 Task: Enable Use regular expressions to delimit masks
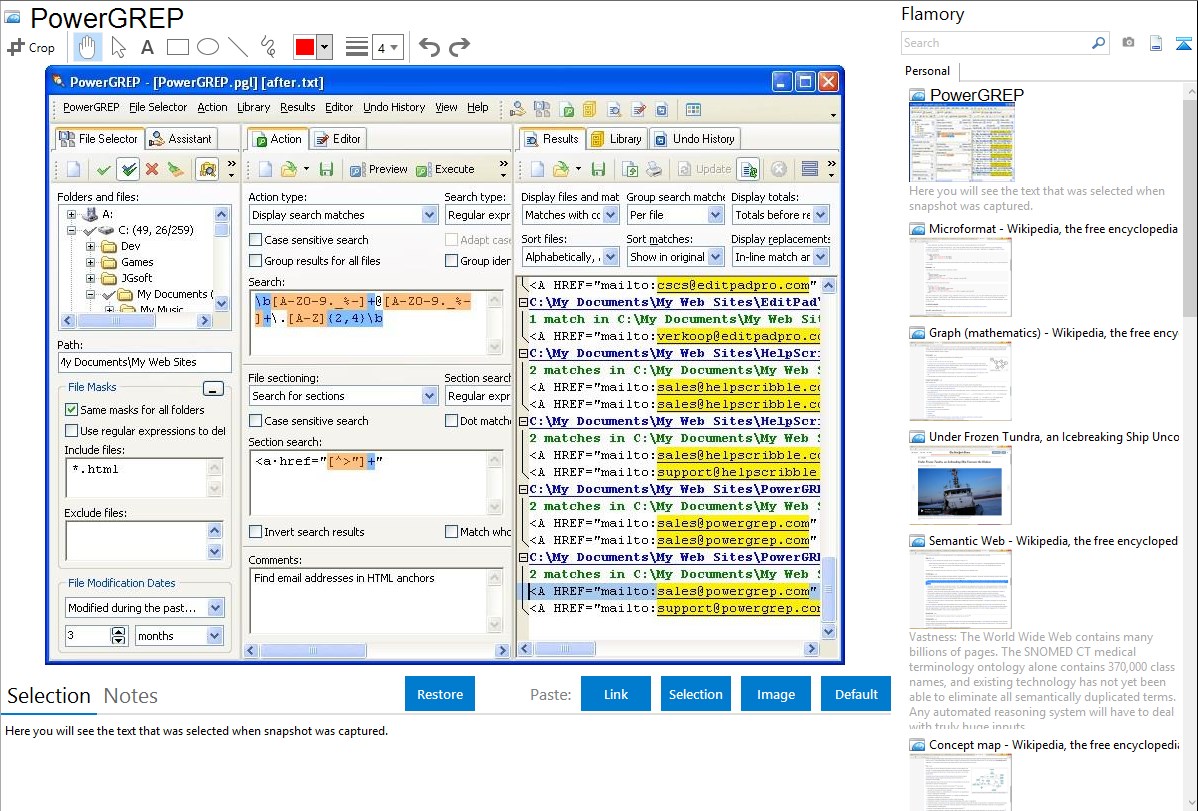click(72, 430)
